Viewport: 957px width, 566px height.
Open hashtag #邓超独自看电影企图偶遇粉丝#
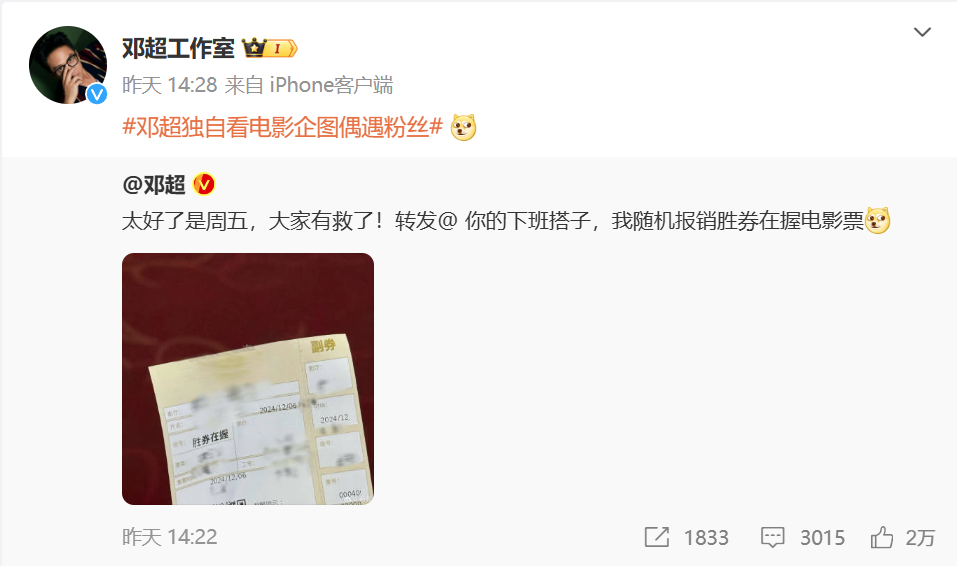283,127
